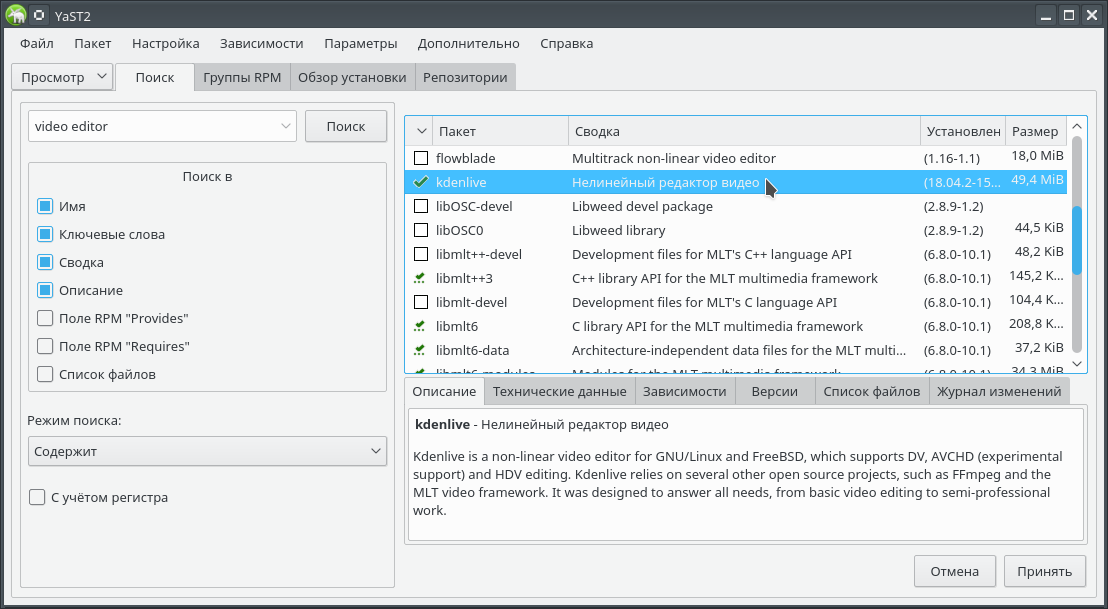Sort by Установлен column header
1108x609 pixels.
click(x=963, y=131)
